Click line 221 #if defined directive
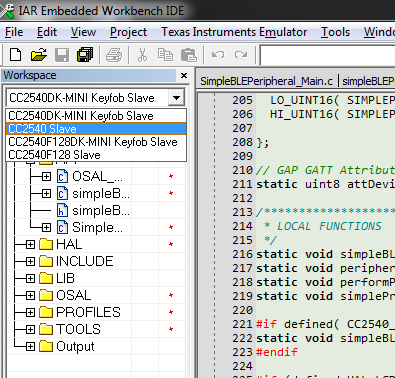Screen dimensions: 395x378 325,324
